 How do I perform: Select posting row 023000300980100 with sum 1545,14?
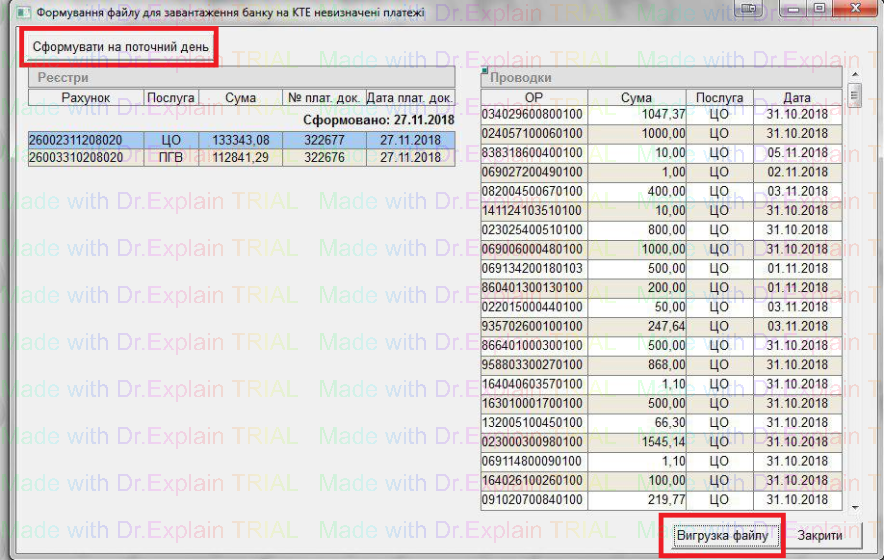click(x=533, y=442)
